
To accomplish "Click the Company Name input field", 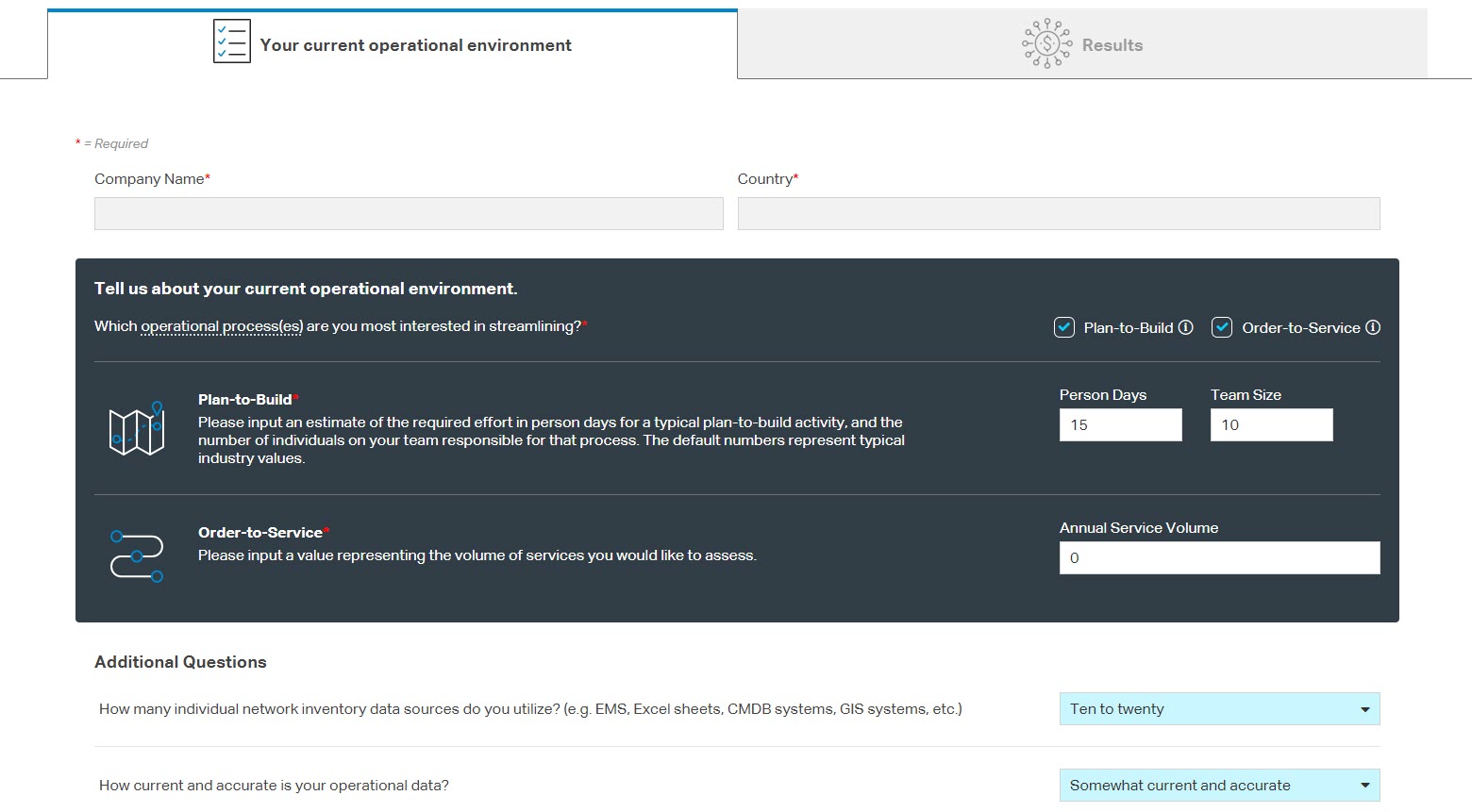I will click(x=409, y=214).
